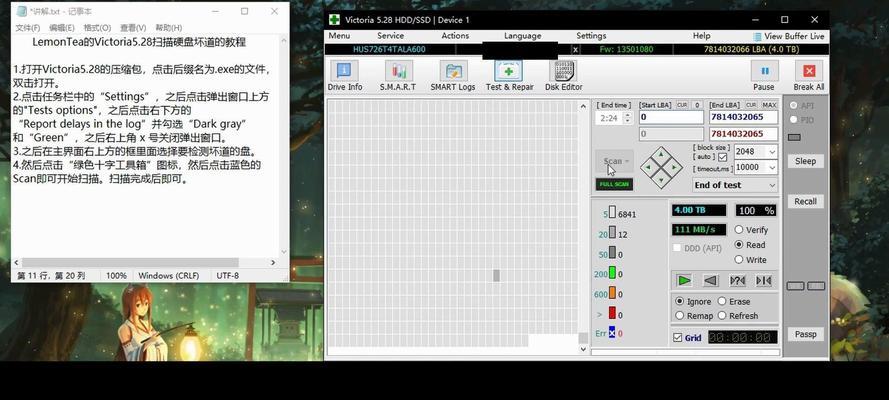
Task: Select the Test & Repair green cross icon
Action: 509,71
